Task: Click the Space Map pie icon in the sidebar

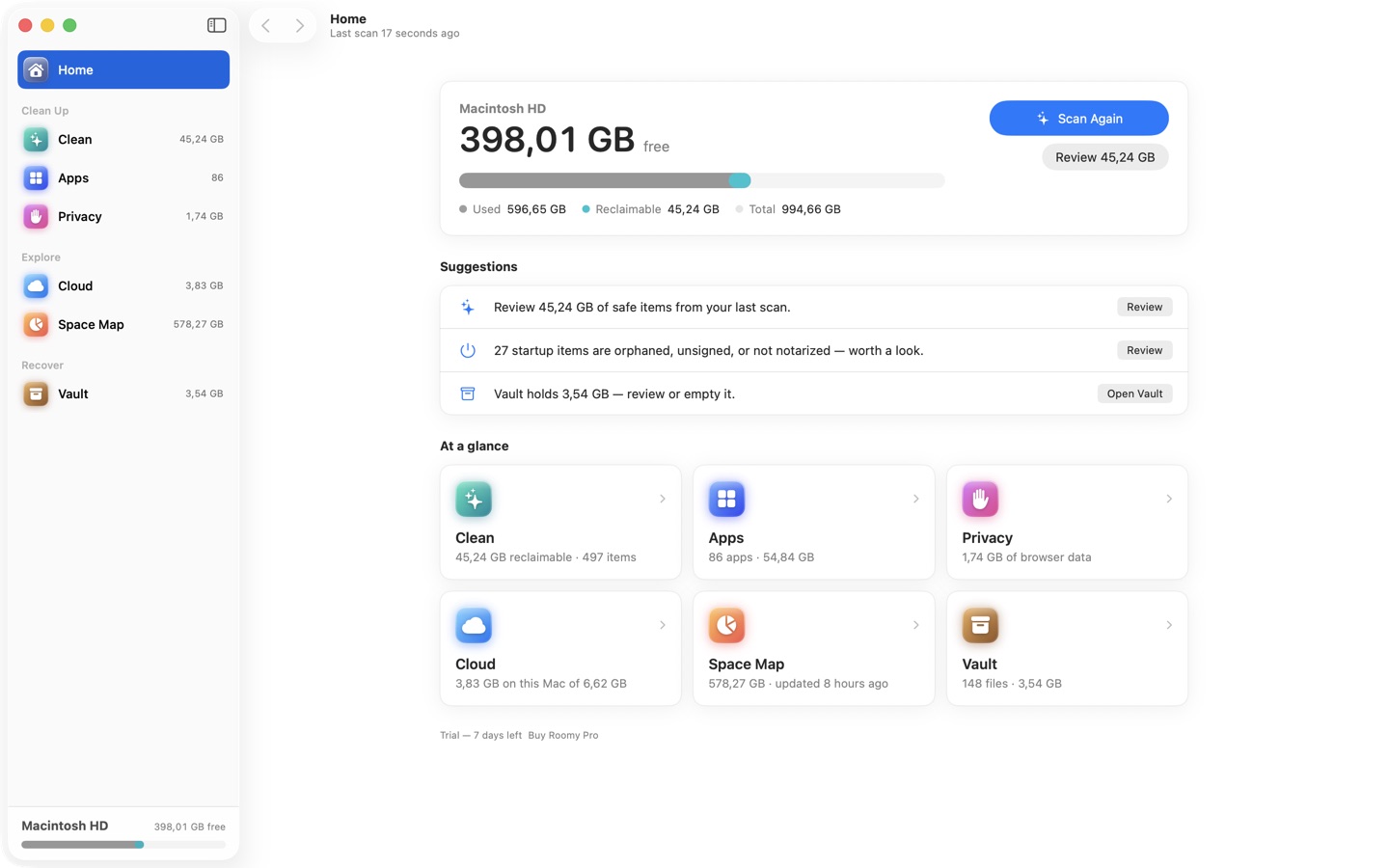Action: pyautogui.click(x=36, y=324)
